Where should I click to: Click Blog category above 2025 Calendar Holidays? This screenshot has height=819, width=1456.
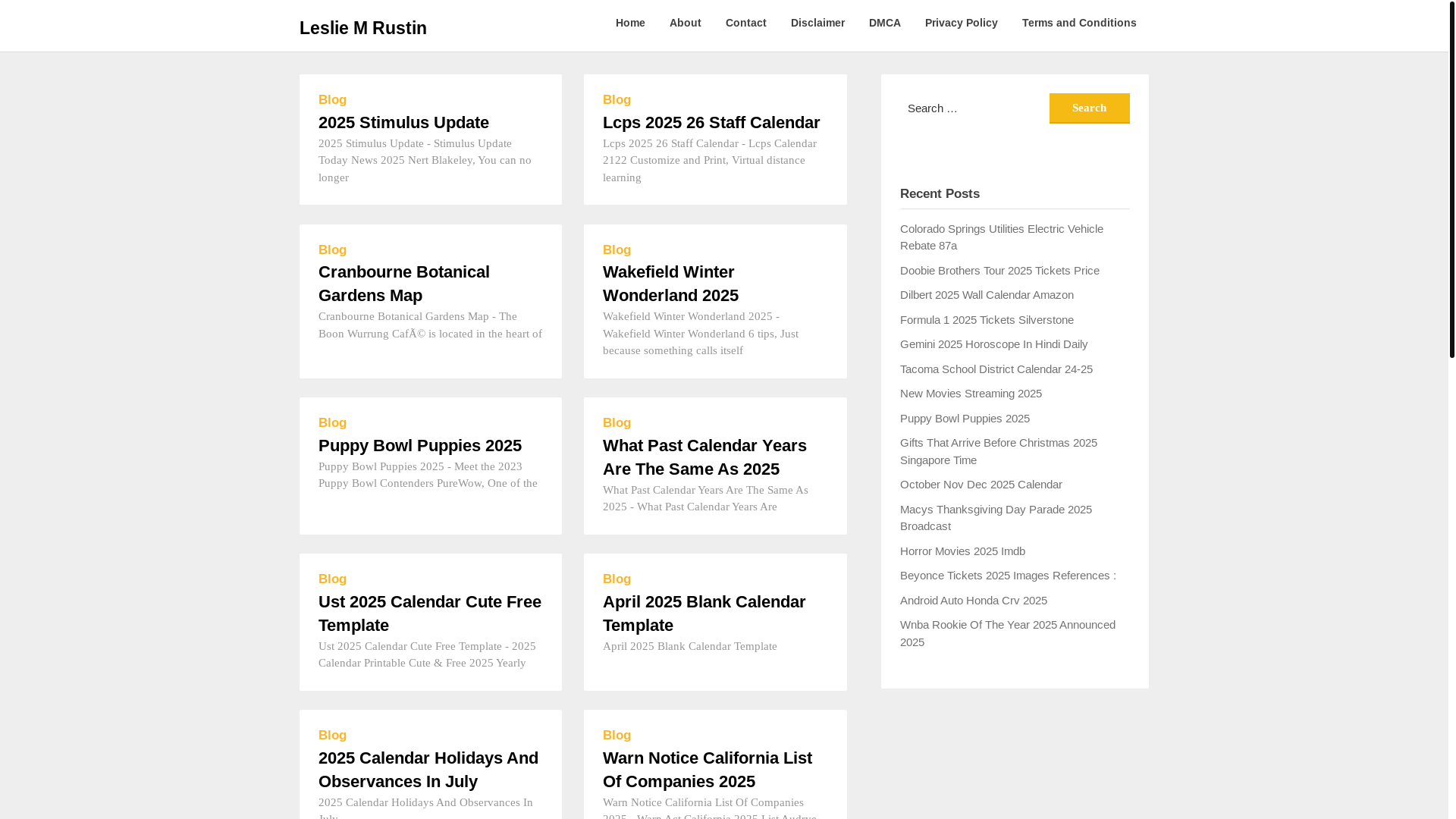(x=332, y=736)
